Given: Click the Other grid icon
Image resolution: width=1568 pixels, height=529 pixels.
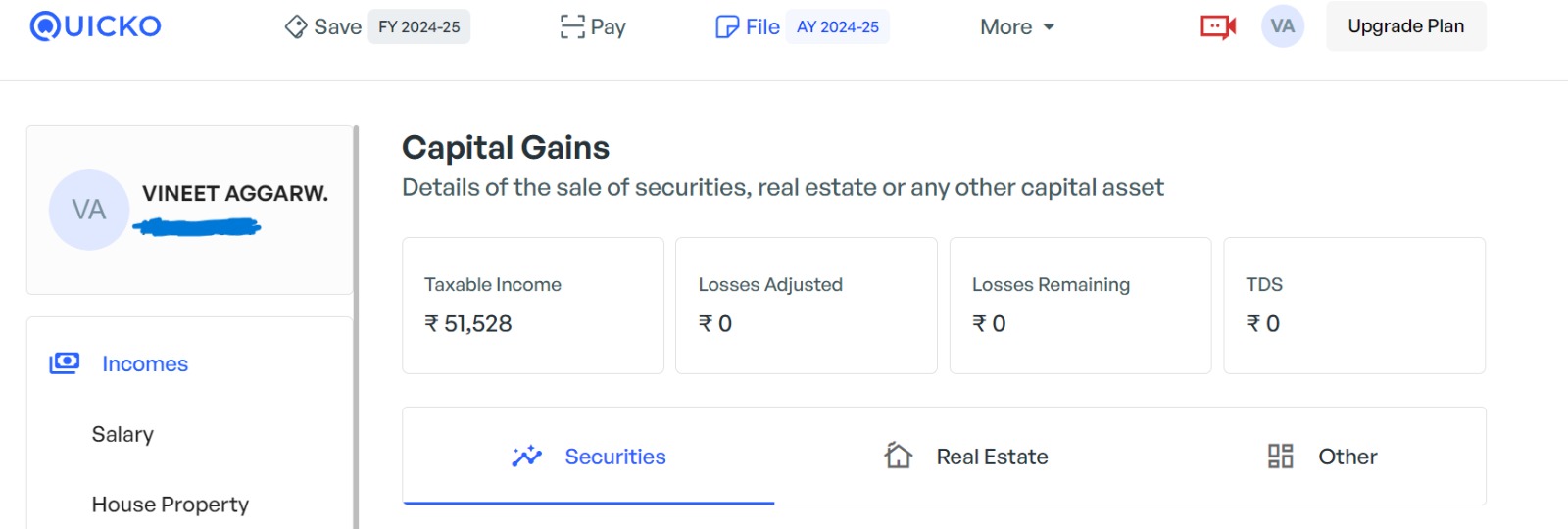Looking at the screenshot, I should (x=1280, y=456).
